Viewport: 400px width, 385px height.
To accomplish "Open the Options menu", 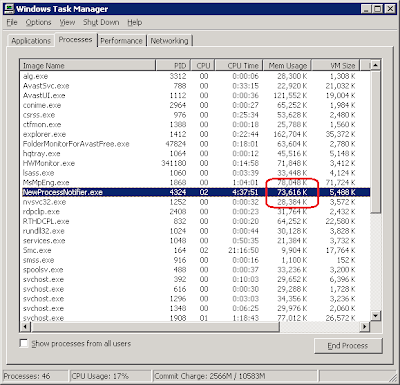I will [x=38, y=22].
